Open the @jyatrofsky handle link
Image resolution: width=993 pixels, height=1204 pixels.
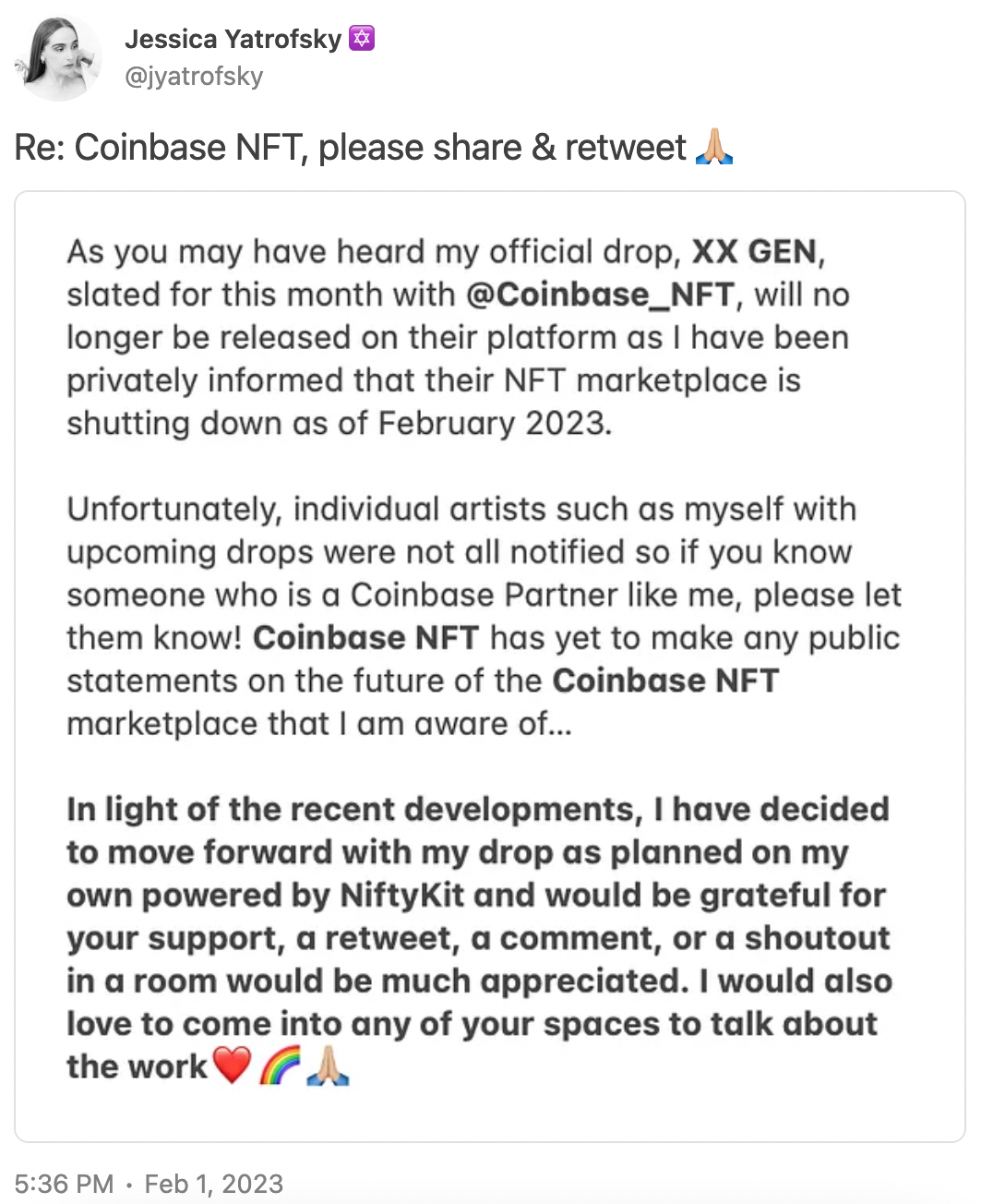tap(194, 76)
